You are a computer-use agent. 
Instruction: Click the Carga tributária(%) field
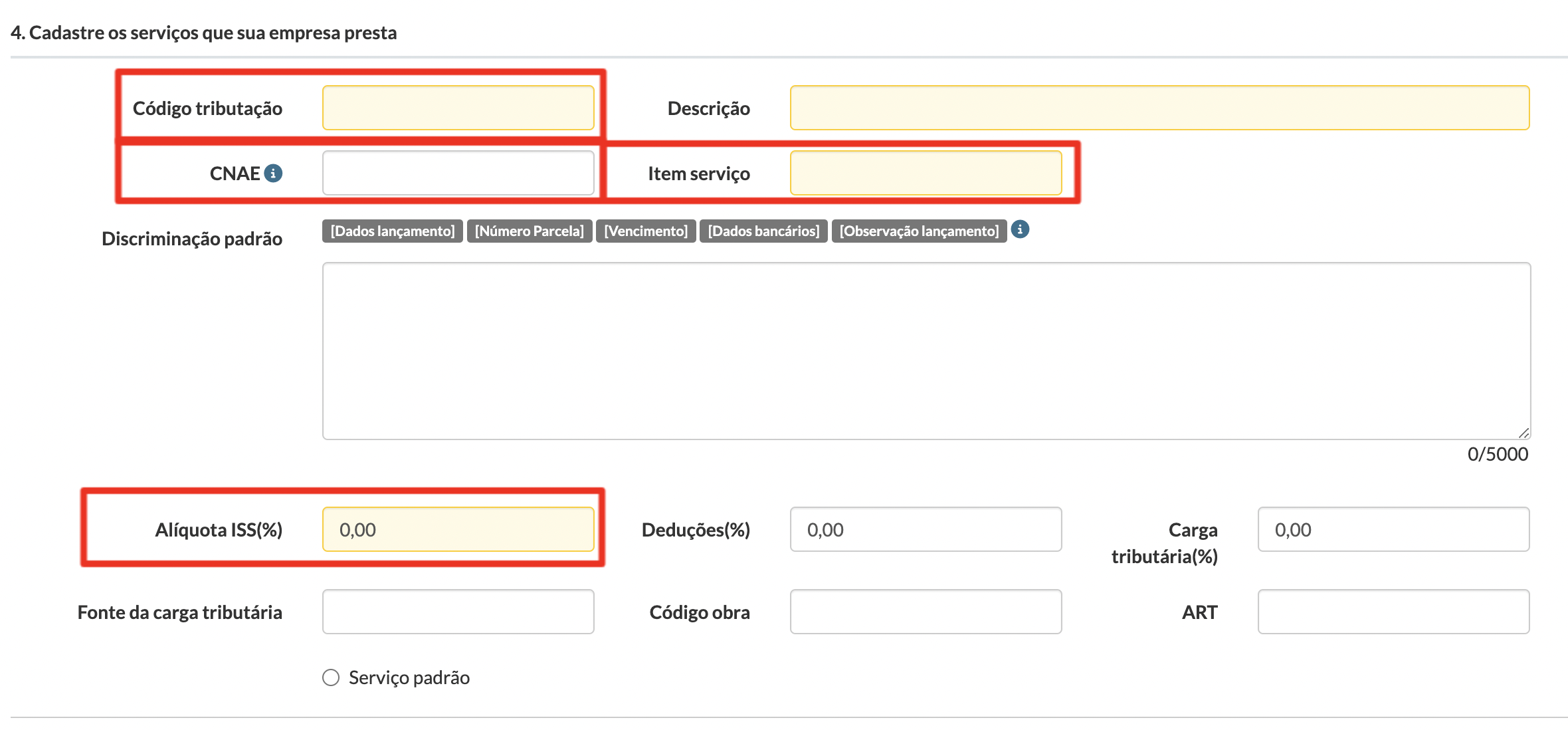pyautogui.click(x=1393, y=529)
